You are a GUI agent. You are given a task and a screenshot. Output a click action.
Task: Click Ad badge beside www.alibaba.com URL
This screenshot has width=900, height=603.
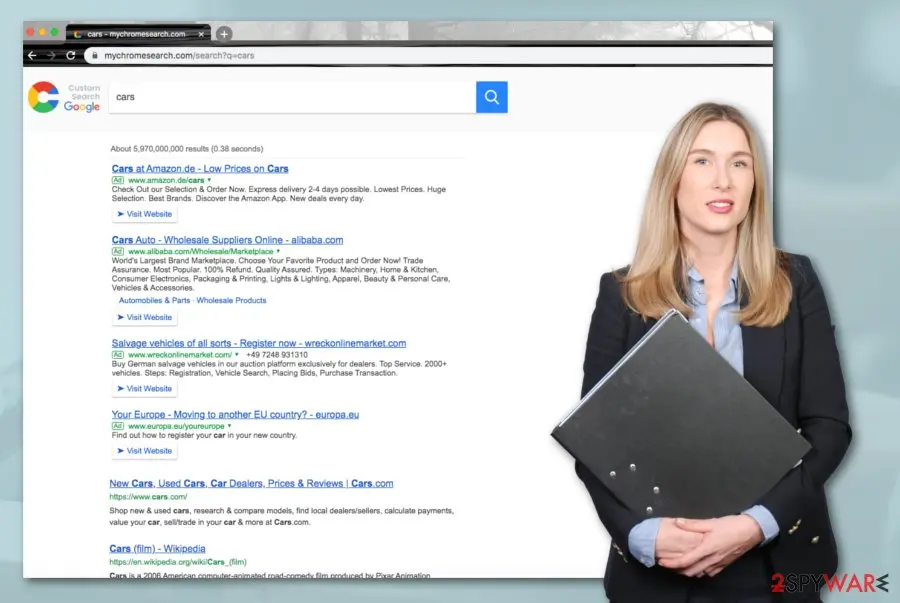click(x=118, y=251)
